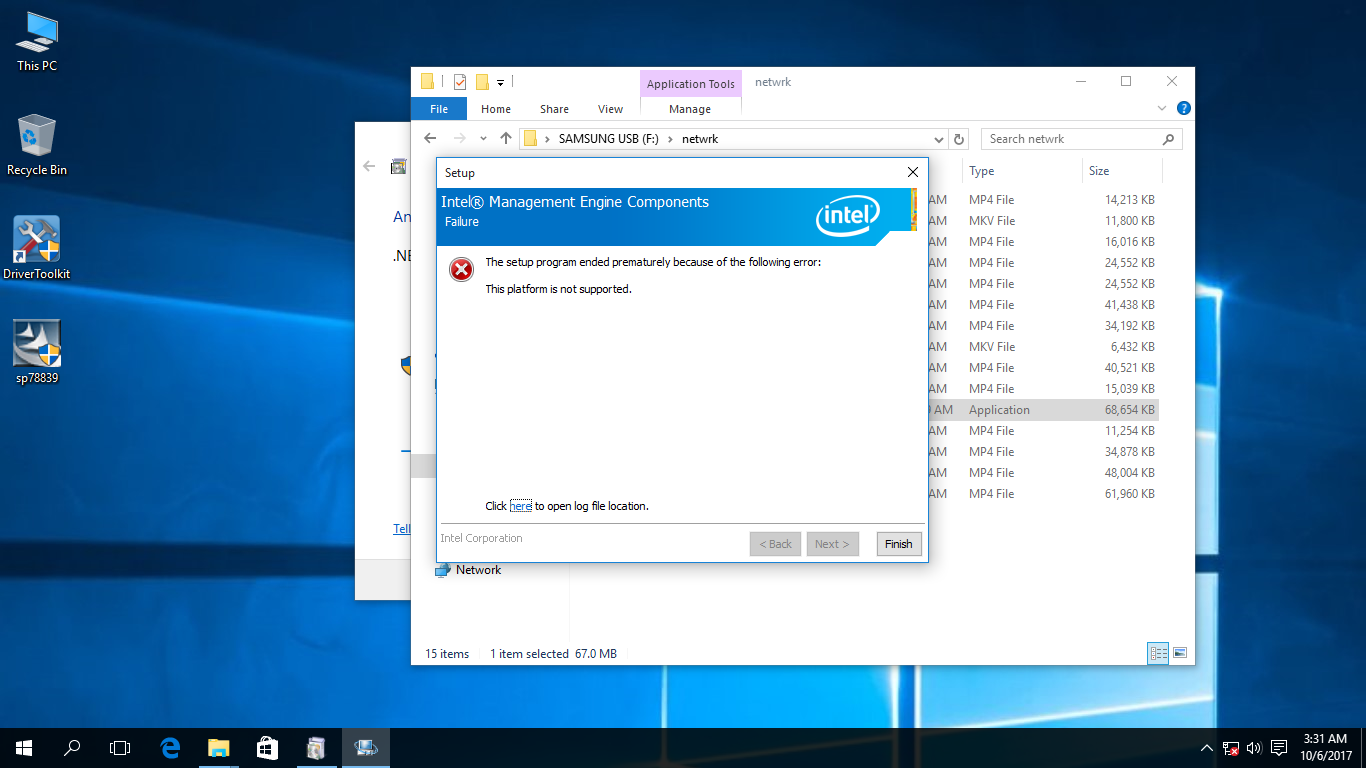This screenshot has height=768, width=1366.
Task: Open Task View on taskbar
Action: point(120,747)
